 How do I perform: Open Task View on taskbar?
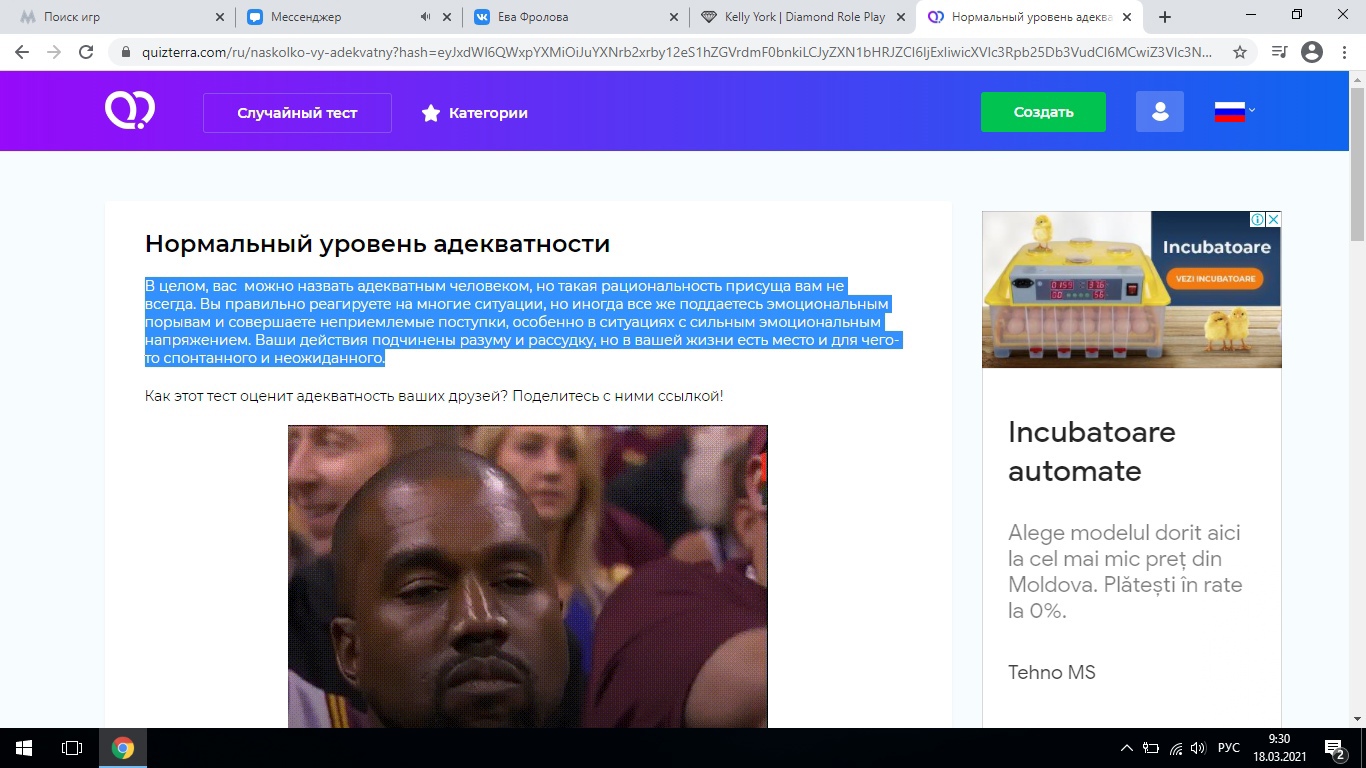(72, 748)
